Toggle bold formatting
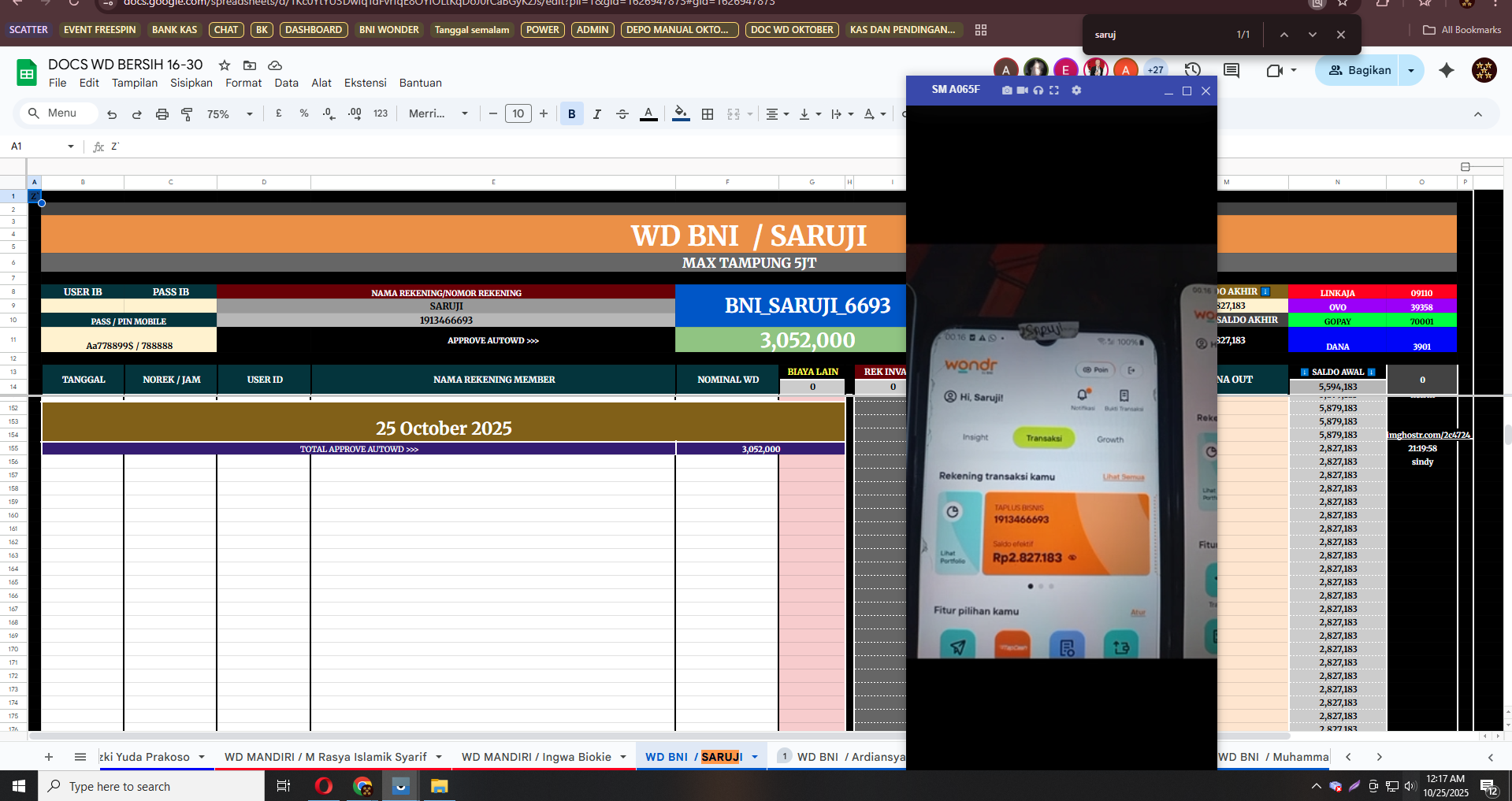Screen dimensions: 1512x801 [571, 114]
